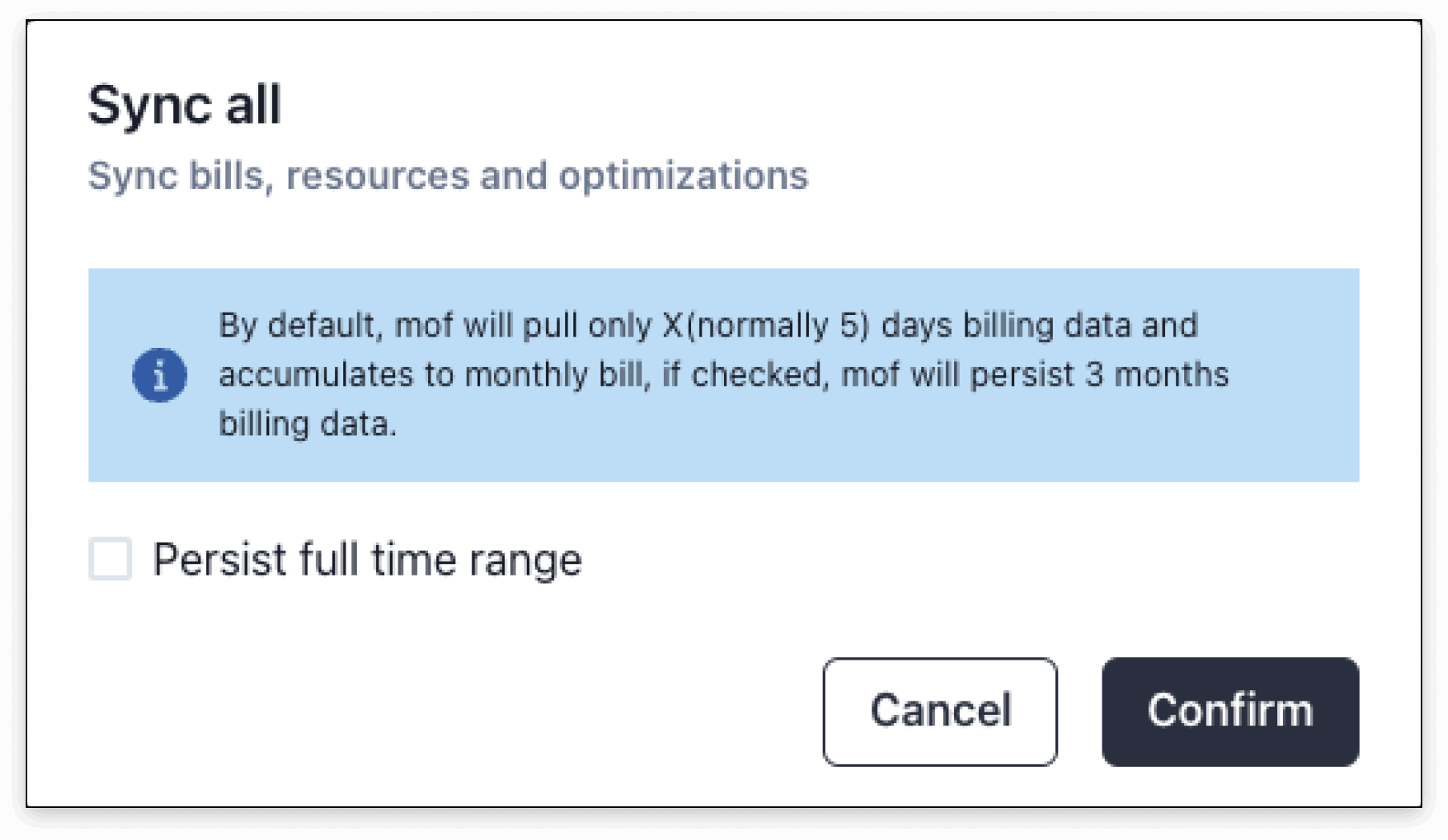1448x840 pixels.
Task: Dismiss dialog using the Cancel button
Action: click(x=940, y=712)
